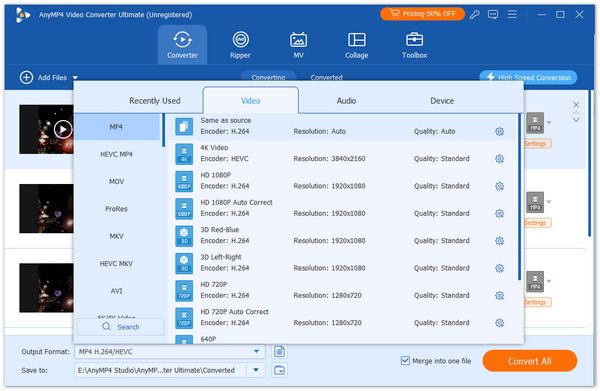The height and width of the screenshot is (391, 600).
Task: Click MP4 format icon of second video
Action: (x=535, y=202)
